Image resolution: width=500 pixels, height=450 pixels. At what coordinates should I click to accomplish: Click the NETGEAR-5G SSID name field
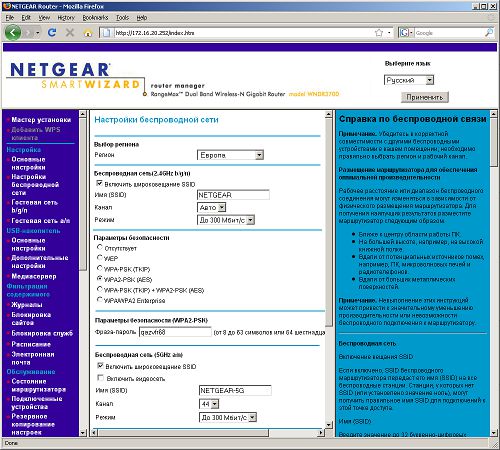[235, 390]
